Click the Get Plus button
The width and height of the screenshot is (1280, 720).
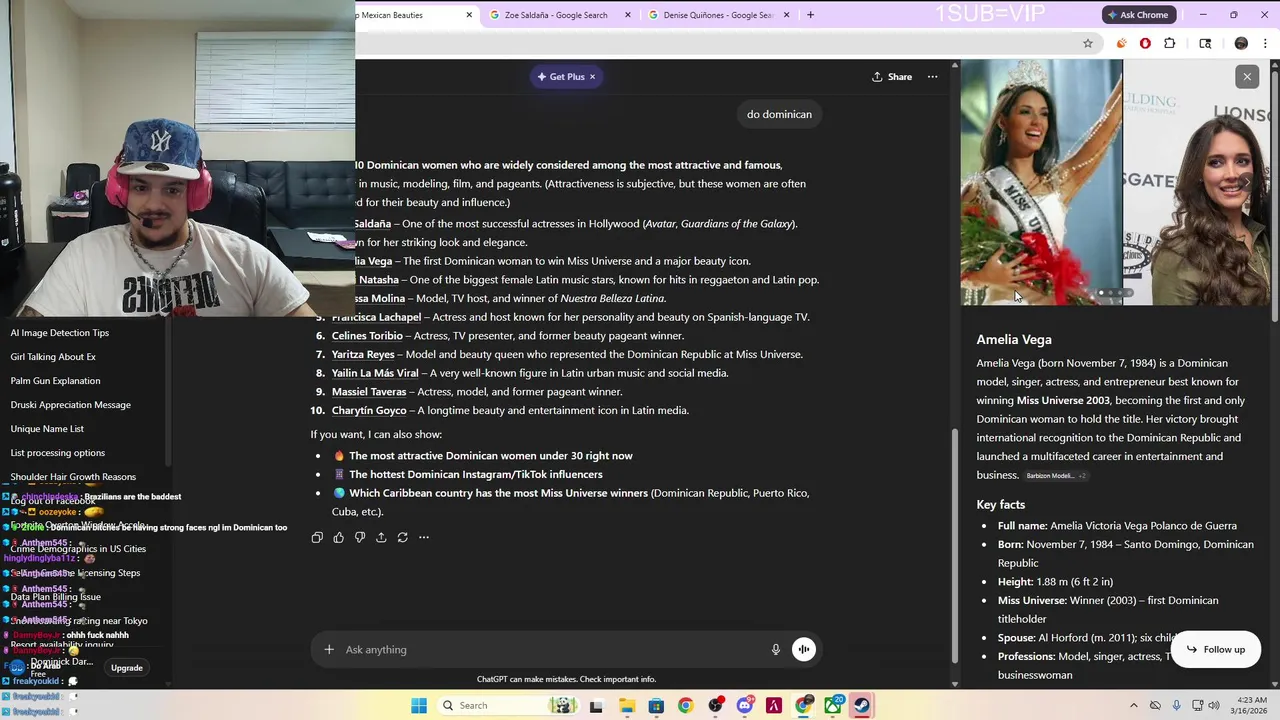tap(566, 77)
